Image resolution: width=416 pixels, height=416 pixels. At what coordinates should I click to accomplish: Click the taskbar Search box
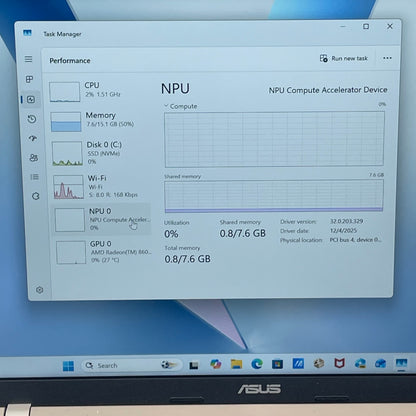coord(132,365)
